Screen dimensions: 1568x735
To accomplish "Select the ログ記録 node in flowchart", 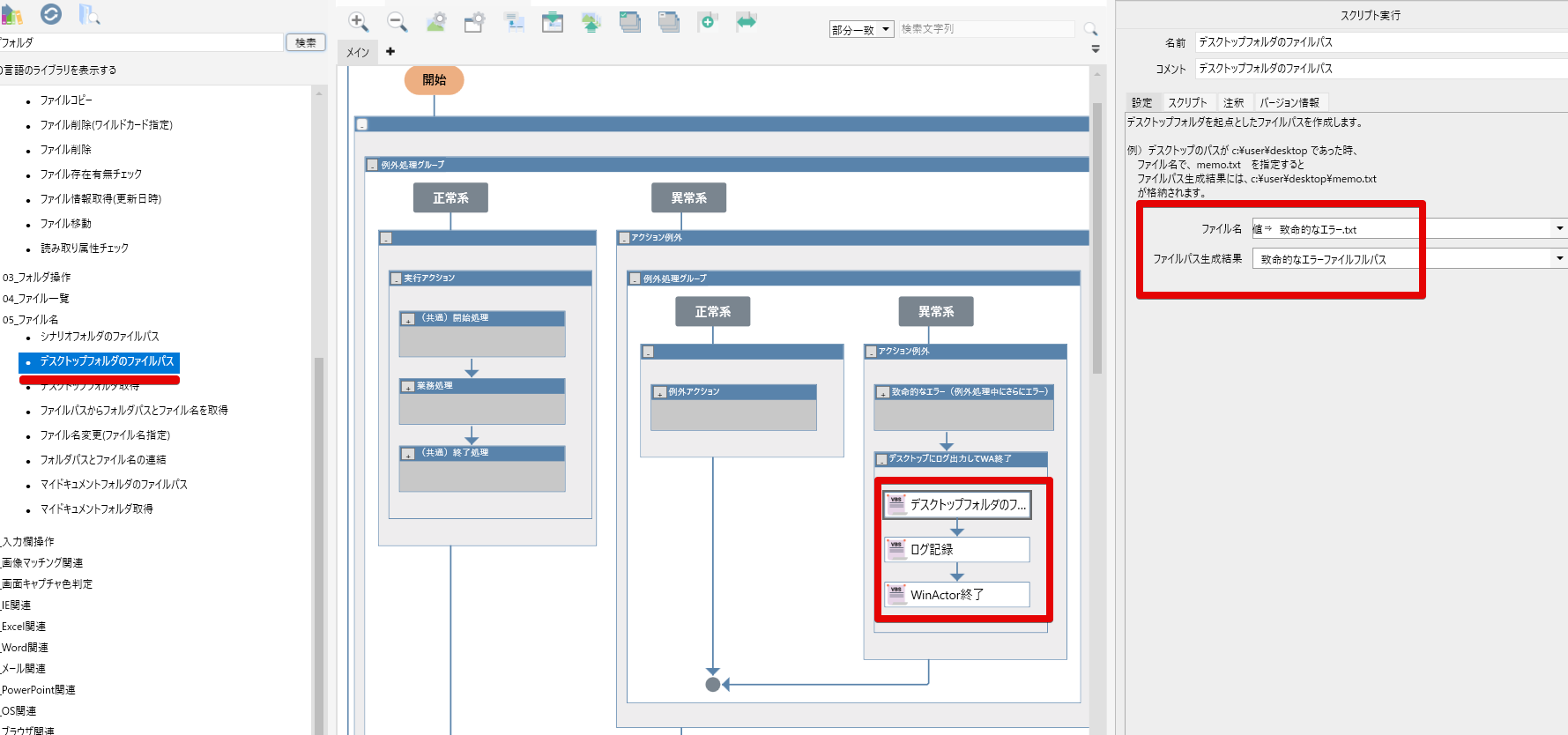I will [957, 550].
